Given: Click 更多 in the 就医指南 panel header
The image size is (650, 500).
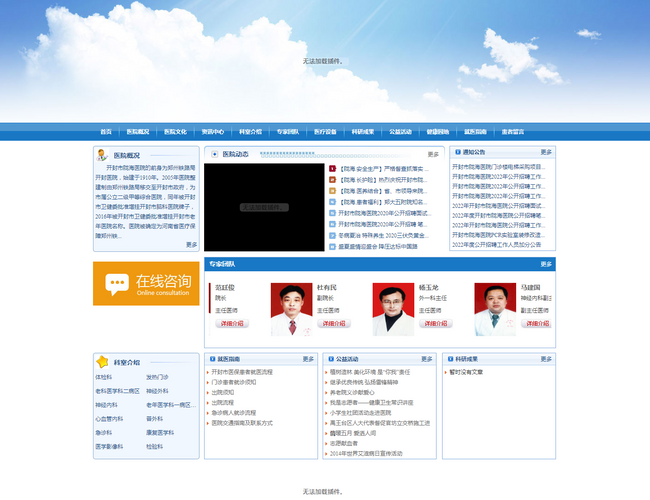Looking at the screenshot, I should tap(308, 359).
